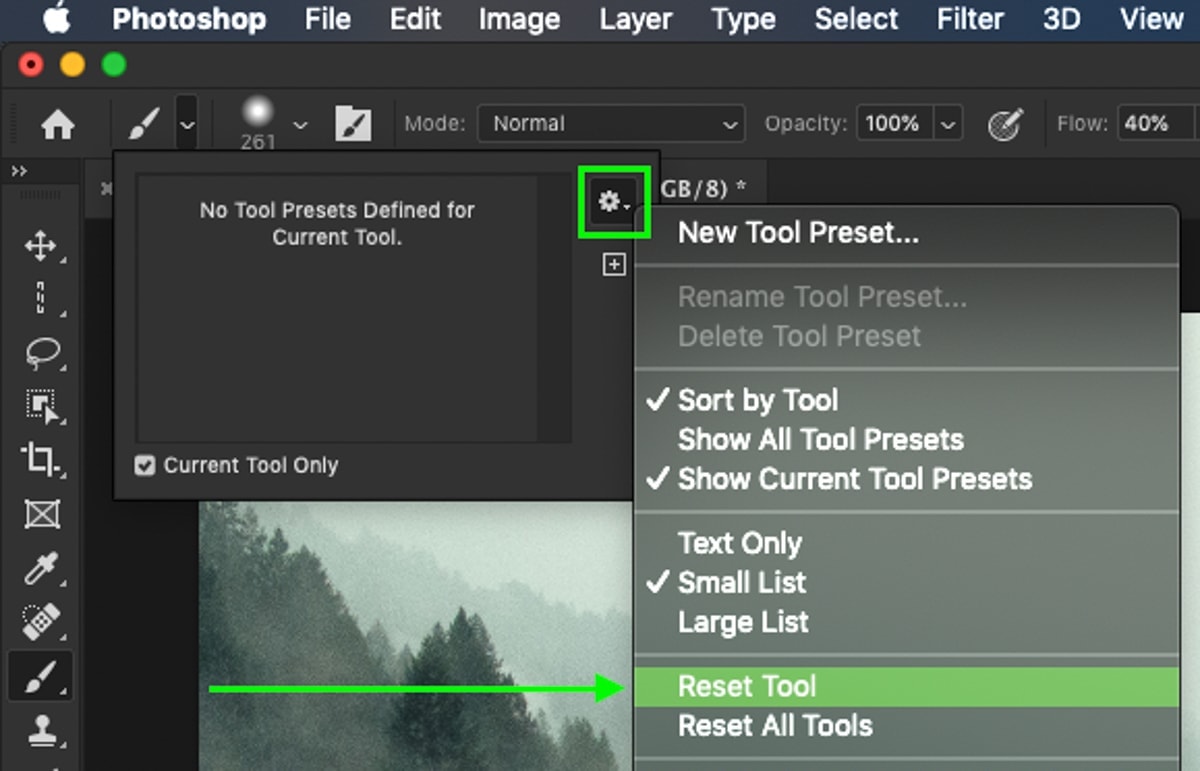
Task: Open the tool preset gear menu
Action: (614, 203)
